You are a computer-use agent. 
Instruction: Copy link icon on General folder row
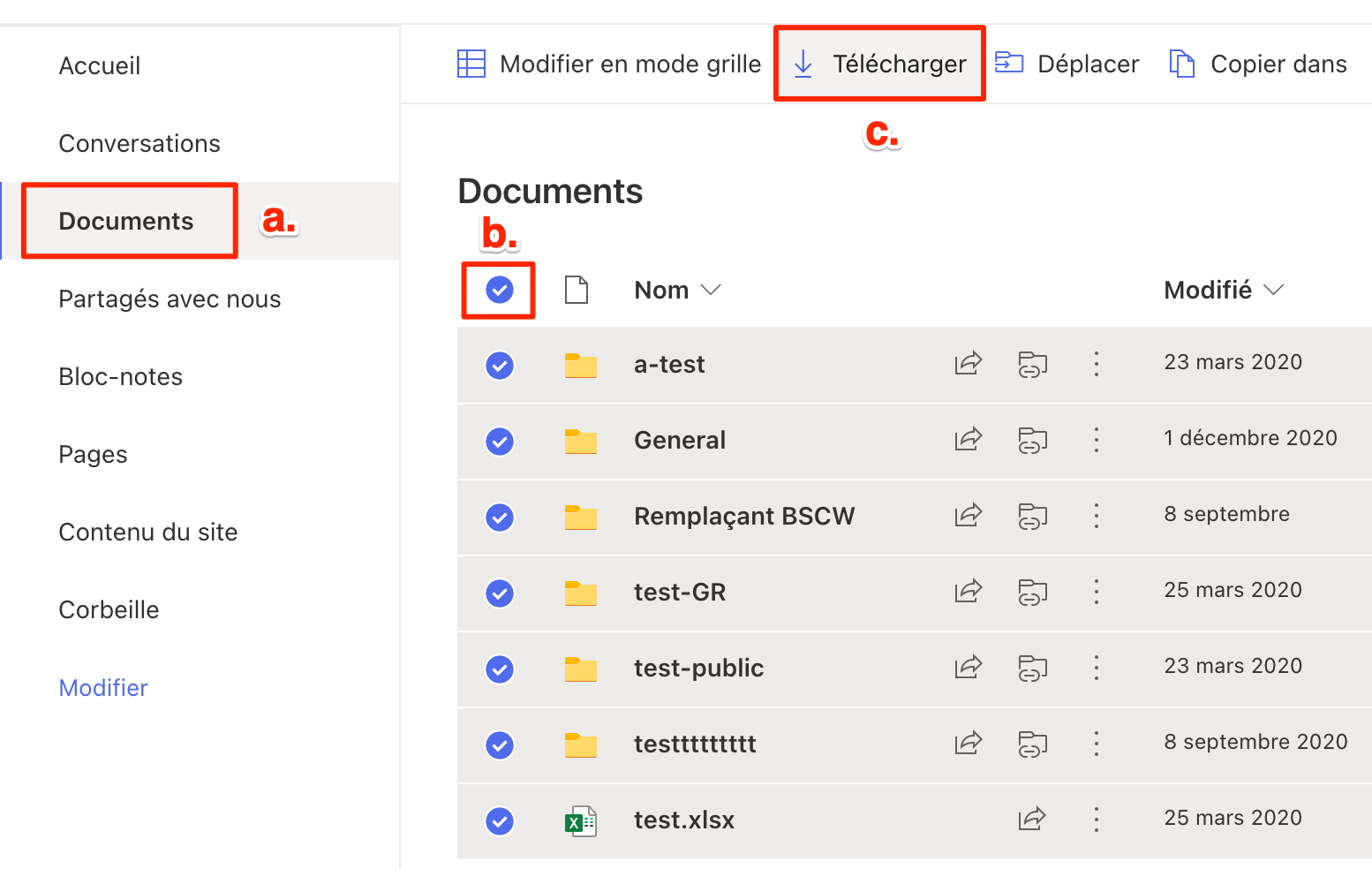click(x=1032, y=439)
